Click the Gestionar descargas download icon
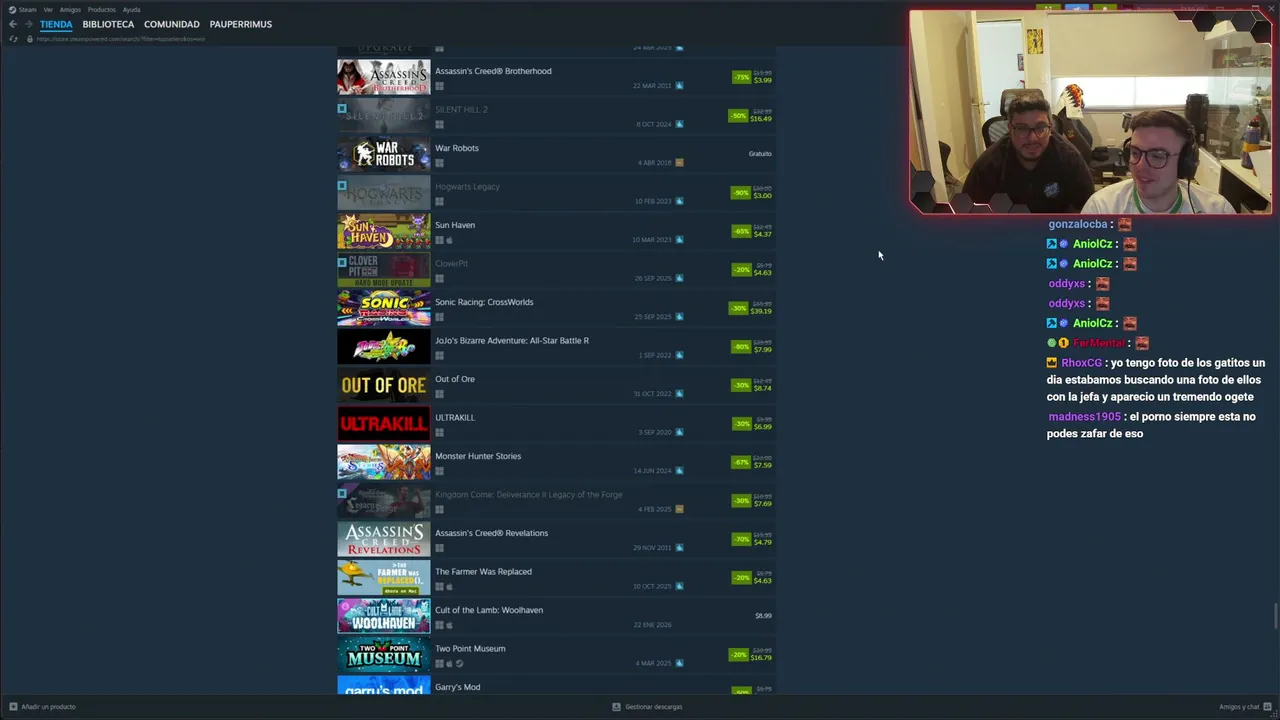This screenshot has height=720, width=1280. click(x=617, y=707)
